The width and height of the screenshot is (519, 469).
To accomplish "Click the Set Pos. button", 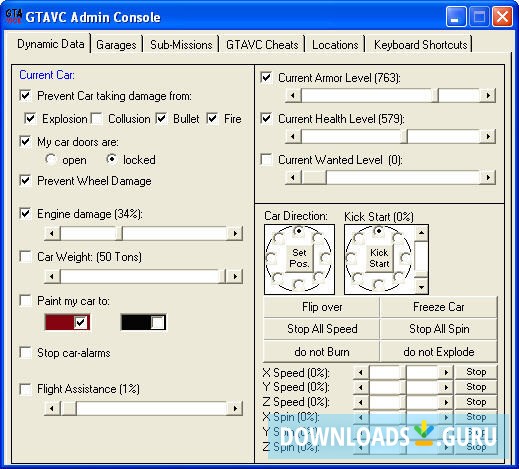I will [299, 258].
